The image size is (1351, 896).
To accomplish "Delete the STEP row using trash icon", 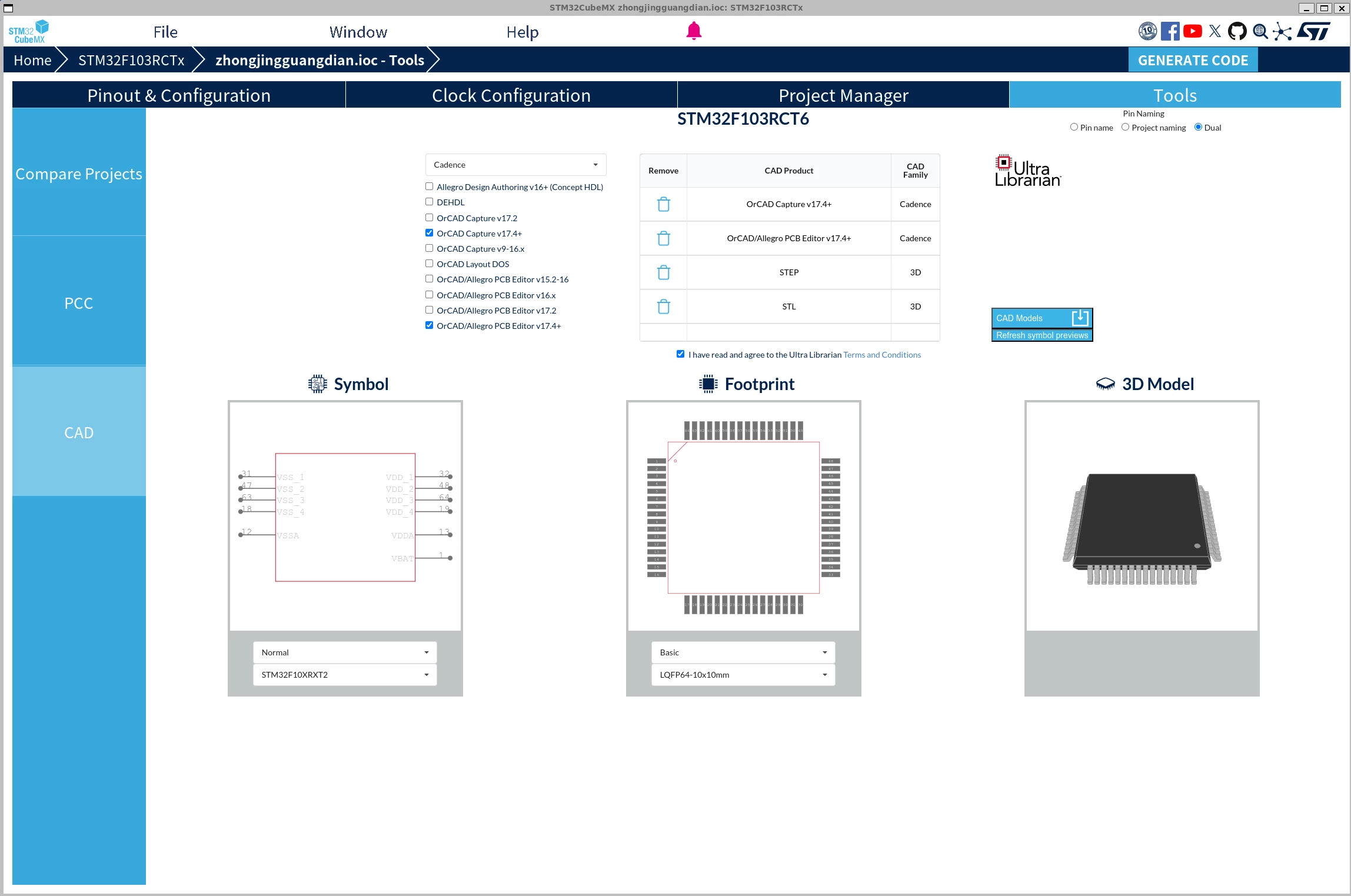I will tap(663, 272).
